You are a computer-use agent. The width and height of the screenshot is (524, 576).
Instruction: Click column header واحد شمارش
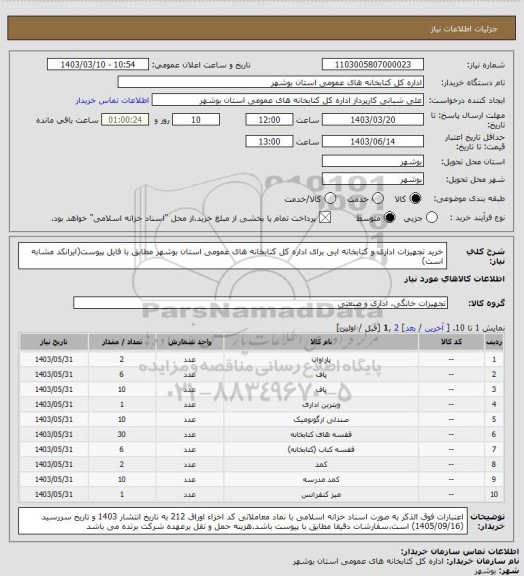(x=190, y=342)
